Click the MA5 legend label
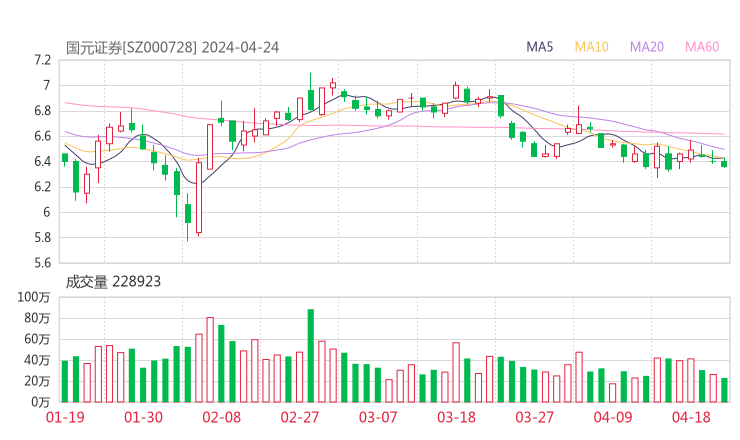Screen dimensions: 740x440 point(539,47)
